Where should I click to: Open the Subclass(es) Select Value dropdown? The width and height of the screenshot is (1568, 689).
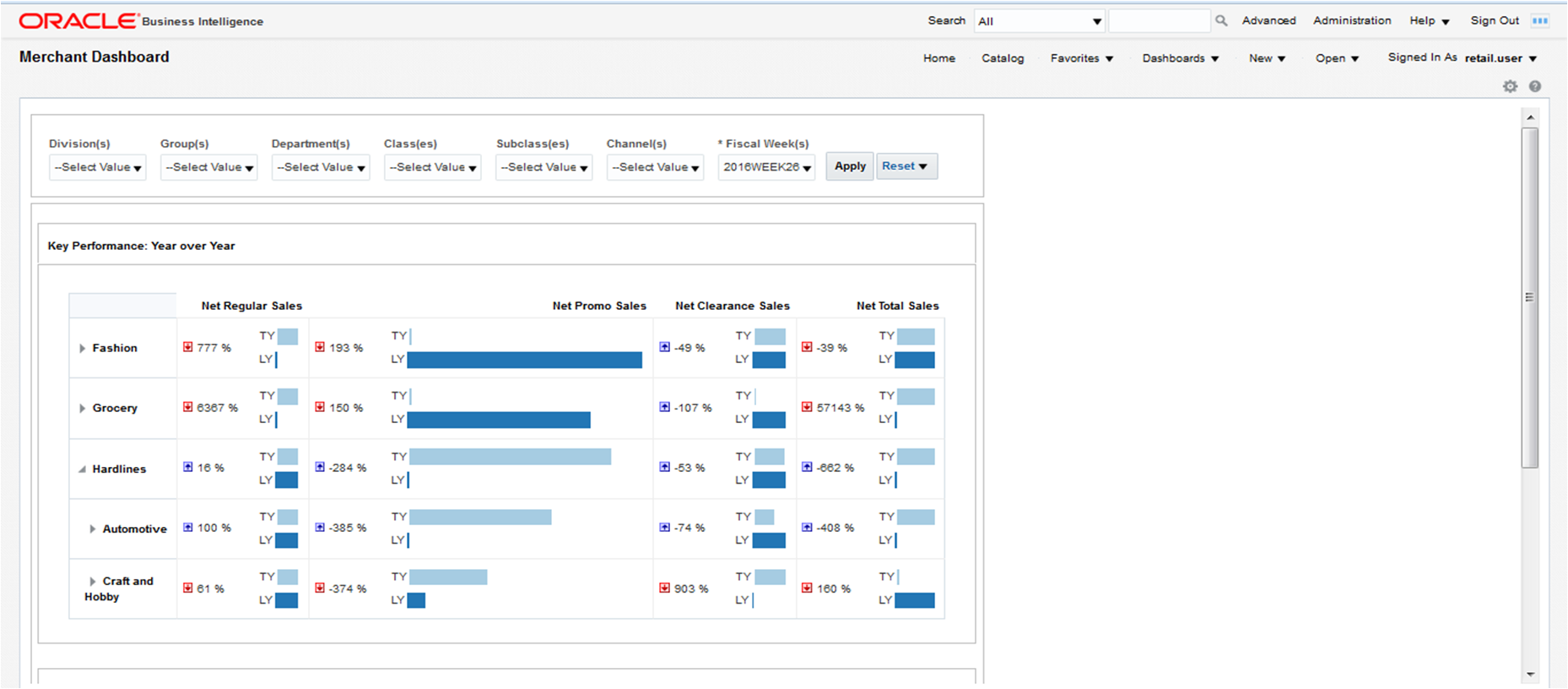coord(543,167)
